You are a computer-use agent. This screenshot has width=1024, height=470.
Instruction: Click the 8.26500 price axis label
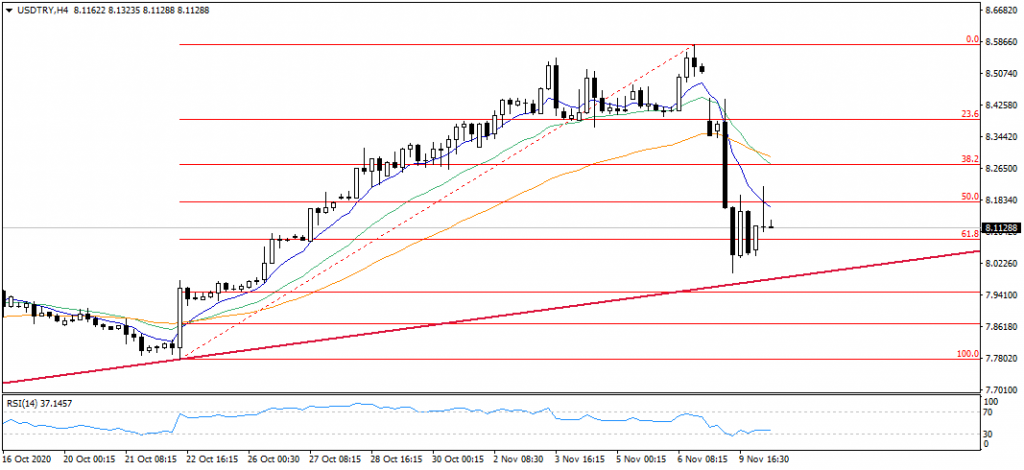pos(1002,169)
